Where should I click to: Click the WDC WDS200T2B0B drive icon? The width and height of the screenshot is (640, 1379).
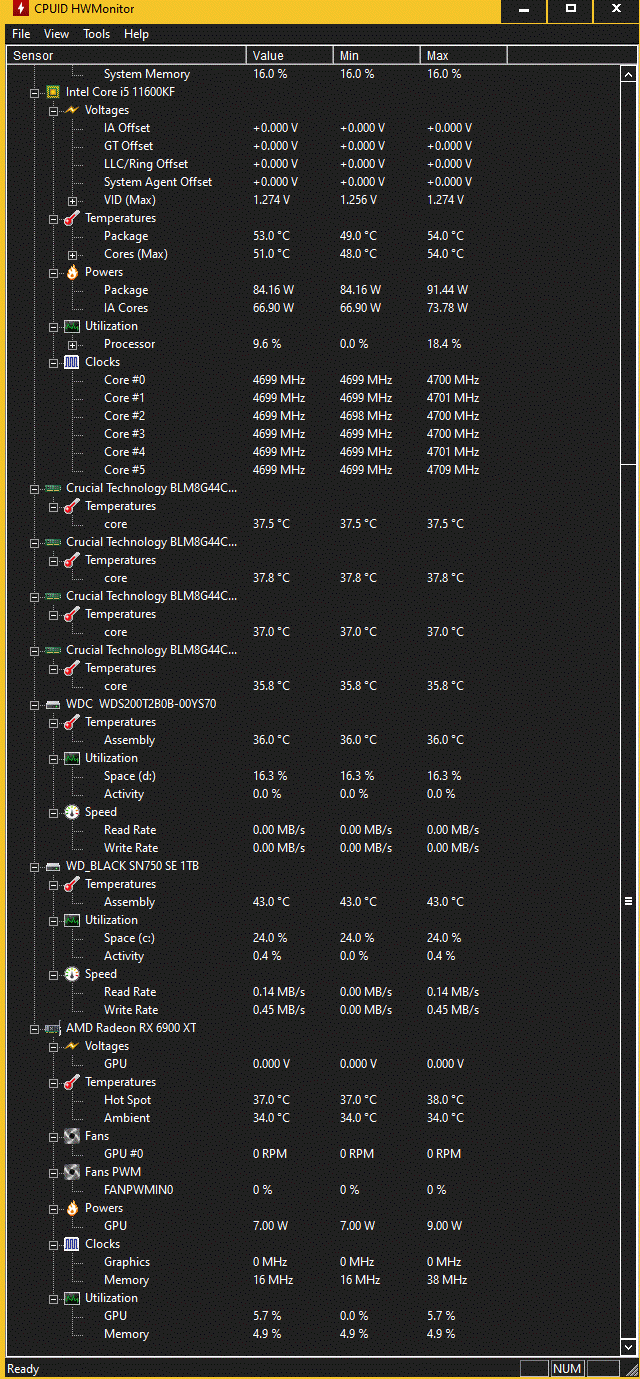[x=53, y=704]
